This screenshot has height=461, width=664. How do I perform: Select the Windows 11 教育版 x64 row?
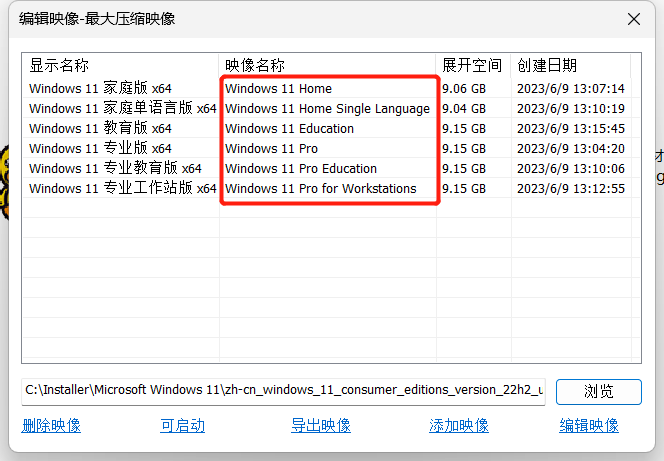click(x=100, y=128)
